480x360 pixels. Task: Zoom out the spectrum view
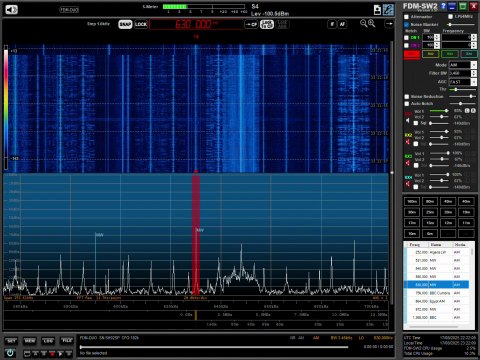coord(363,23)
